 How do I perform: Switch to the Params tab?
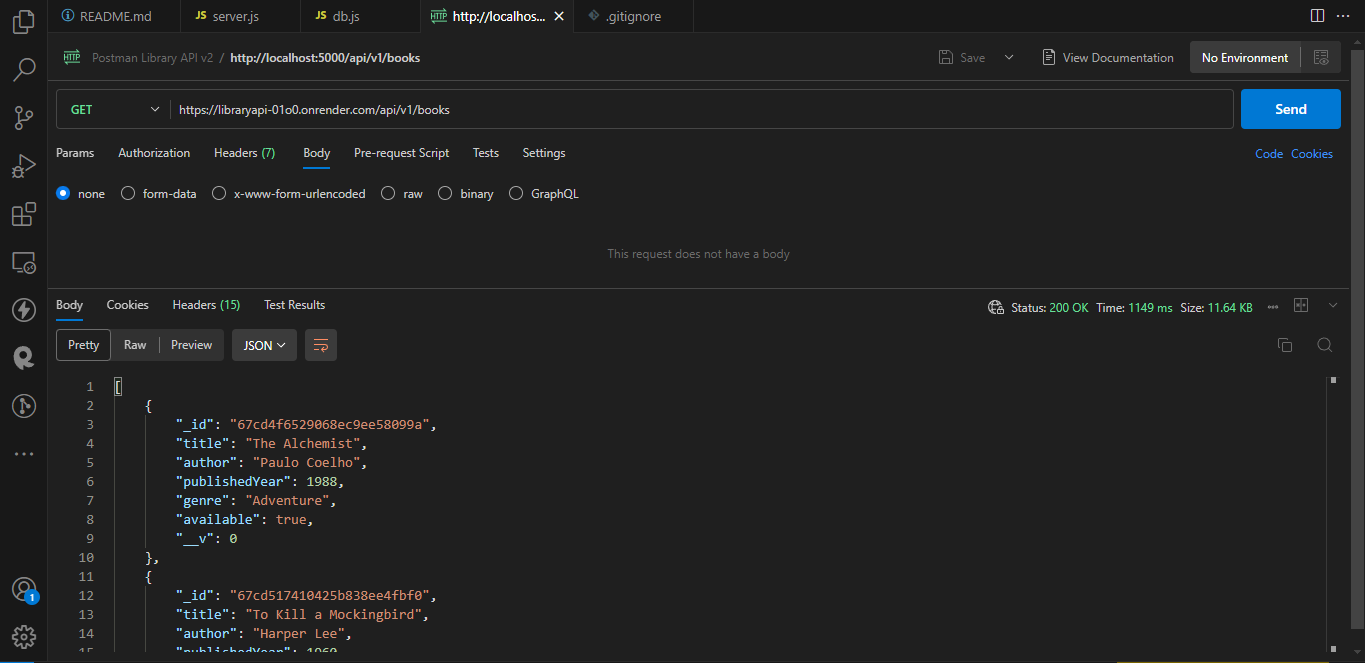point(75,153)
